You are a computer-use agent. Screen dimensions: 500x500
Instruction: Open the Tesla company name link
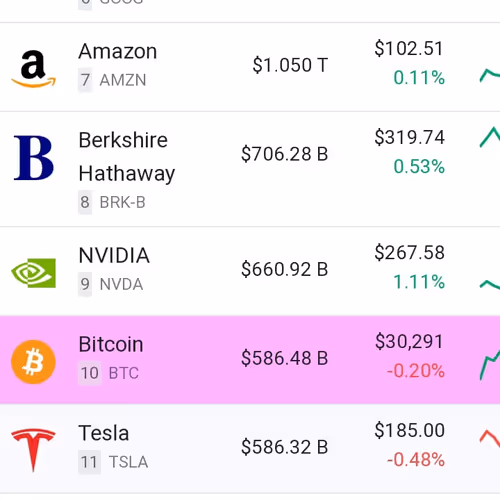pyautogui.click(x=104, y=433)
